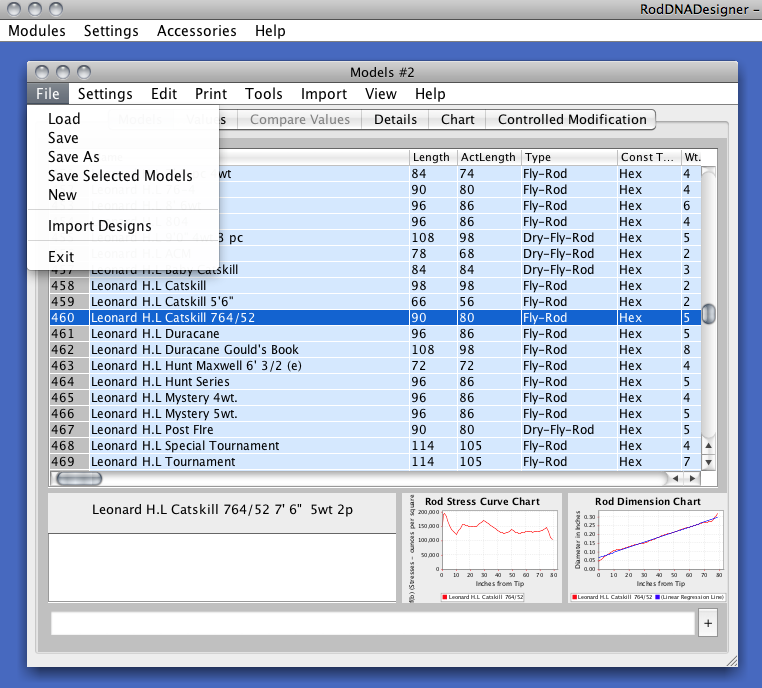Image resolution: width=762 pixels, height=688 pixels.
Task: Select row Leonard H.L Special Tournament
Action: [375, 446]
